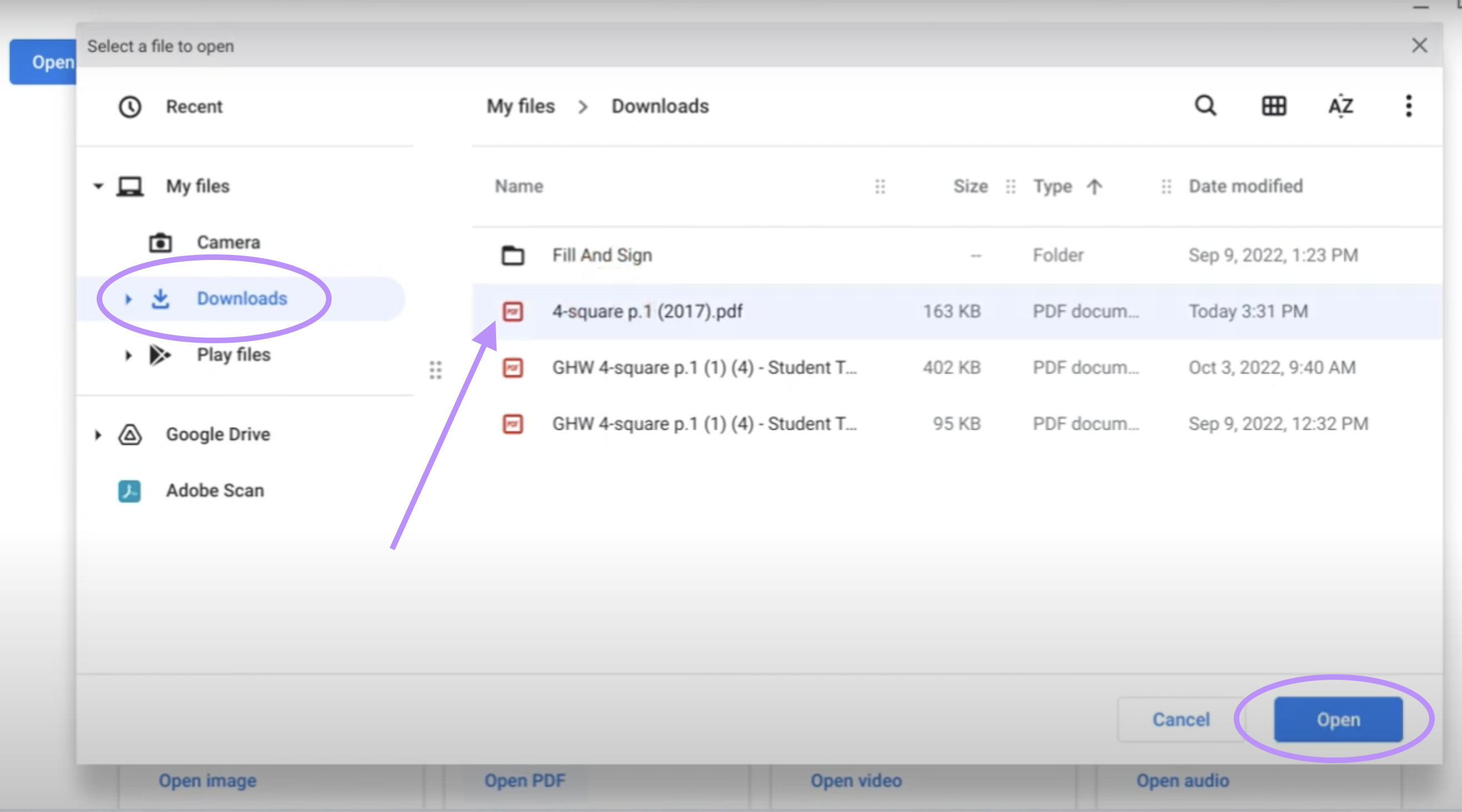Sort by the Type column header
Screen dimensions: 1462x812
coord(1052,186)
